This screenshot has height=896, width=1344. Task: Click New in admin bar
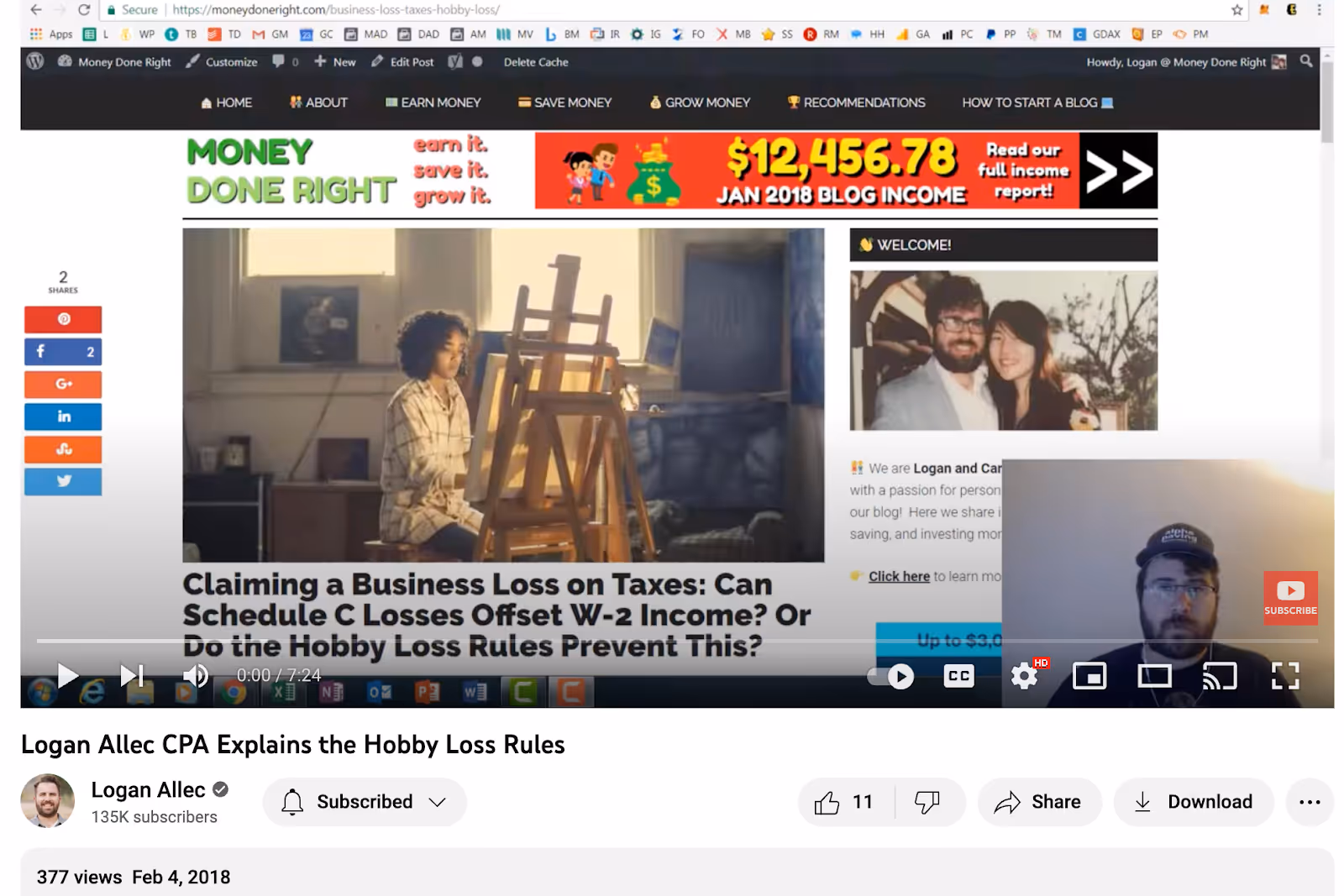pos(335,62)
